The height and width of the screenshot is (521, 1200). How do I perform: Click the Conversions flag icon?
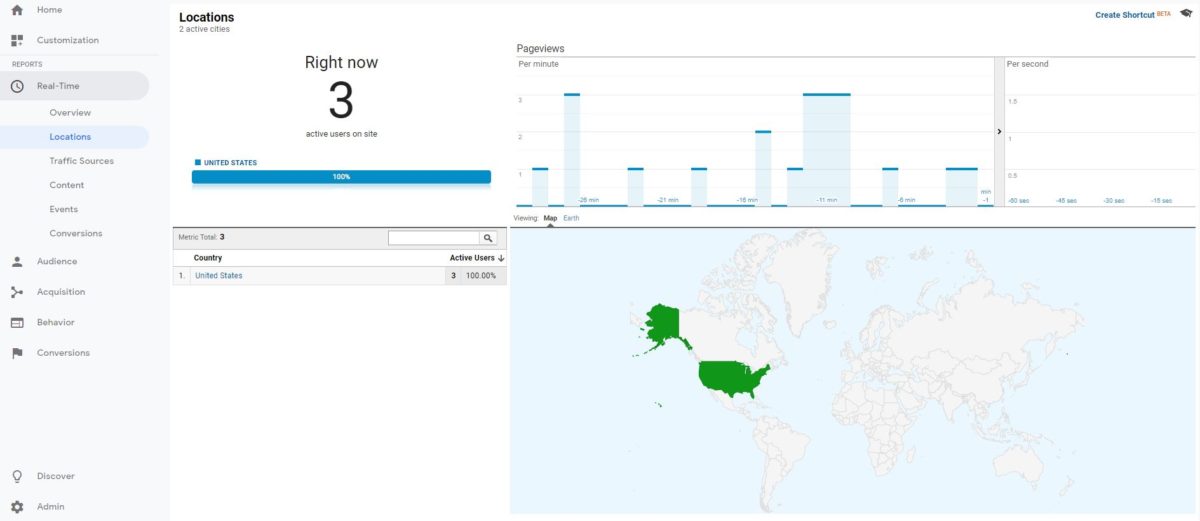point(17,353)
